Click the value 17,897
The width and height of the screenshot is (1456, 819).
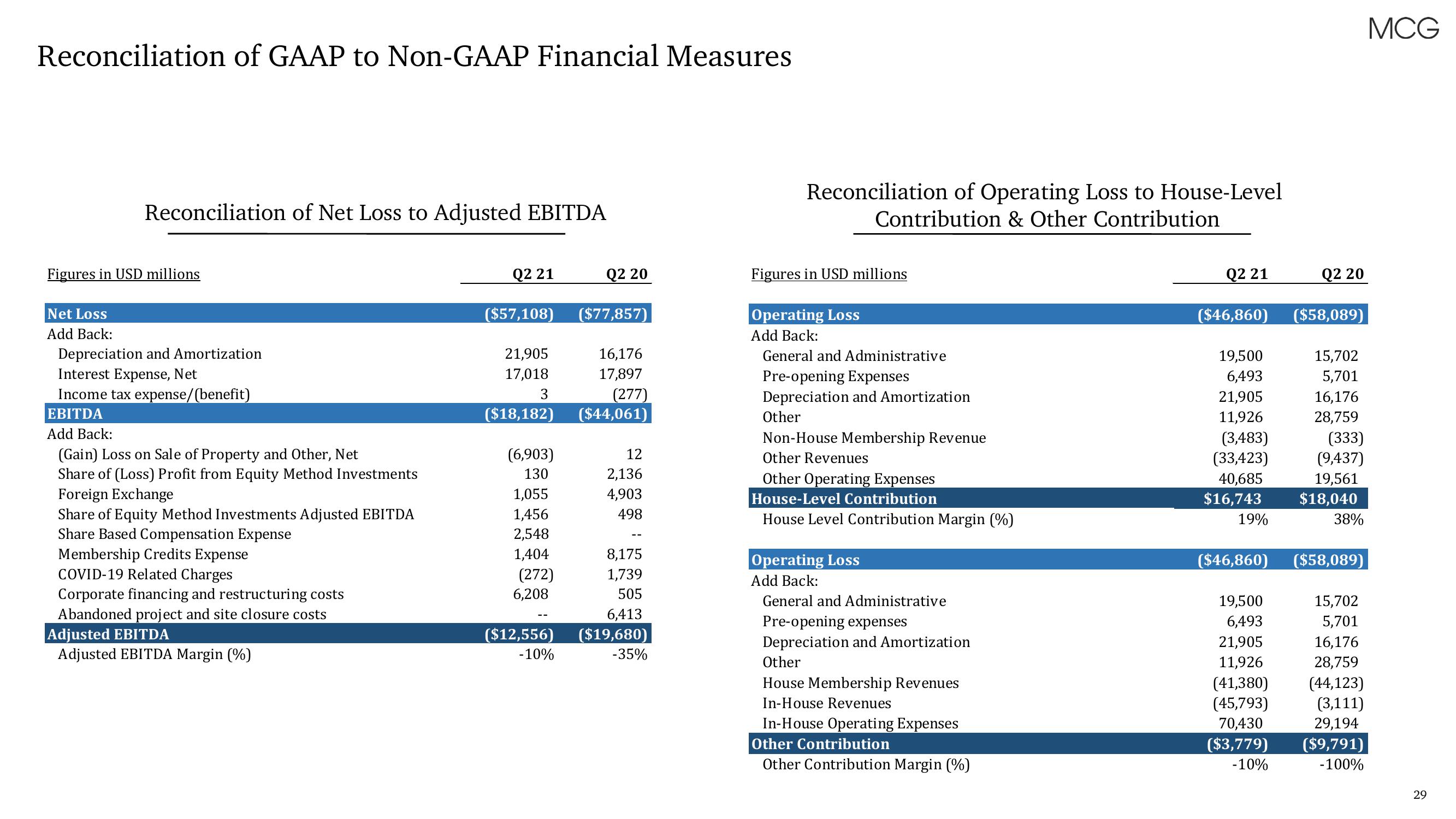[620, 374]
